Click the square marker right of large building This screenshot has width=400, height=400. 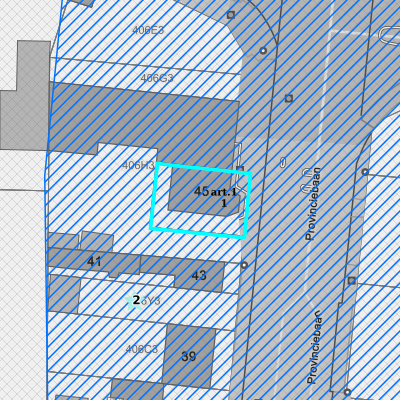tap(289, 98)
